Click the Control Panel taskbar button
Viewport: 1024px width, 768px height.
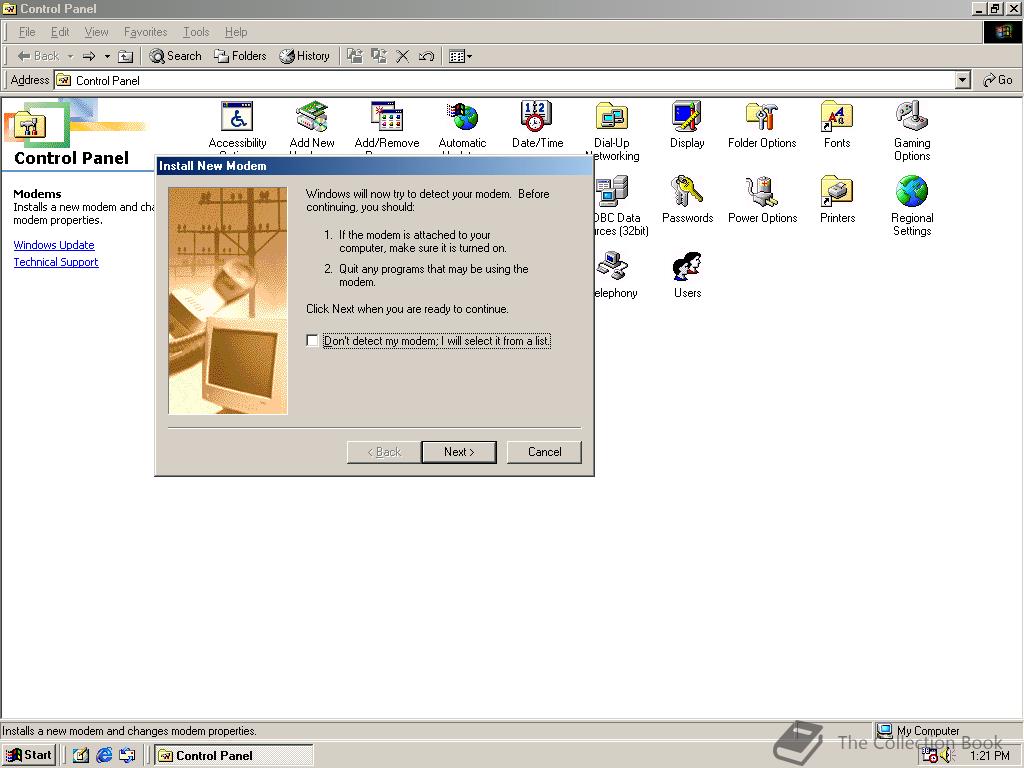coord(234,756)
